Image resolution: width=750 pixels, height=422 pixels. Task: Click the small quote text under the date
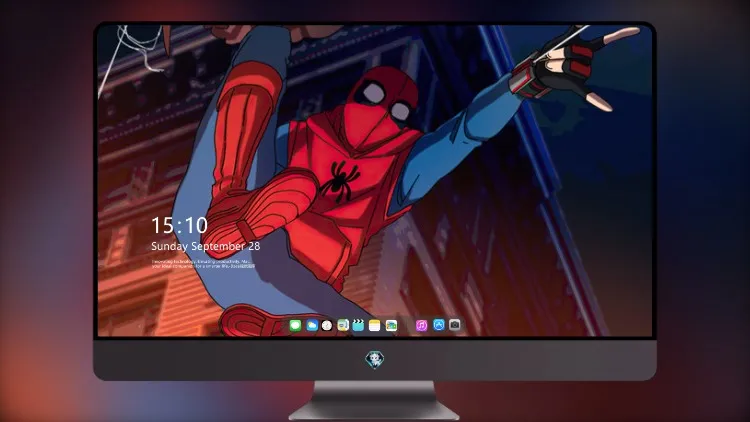click(203, 264)
